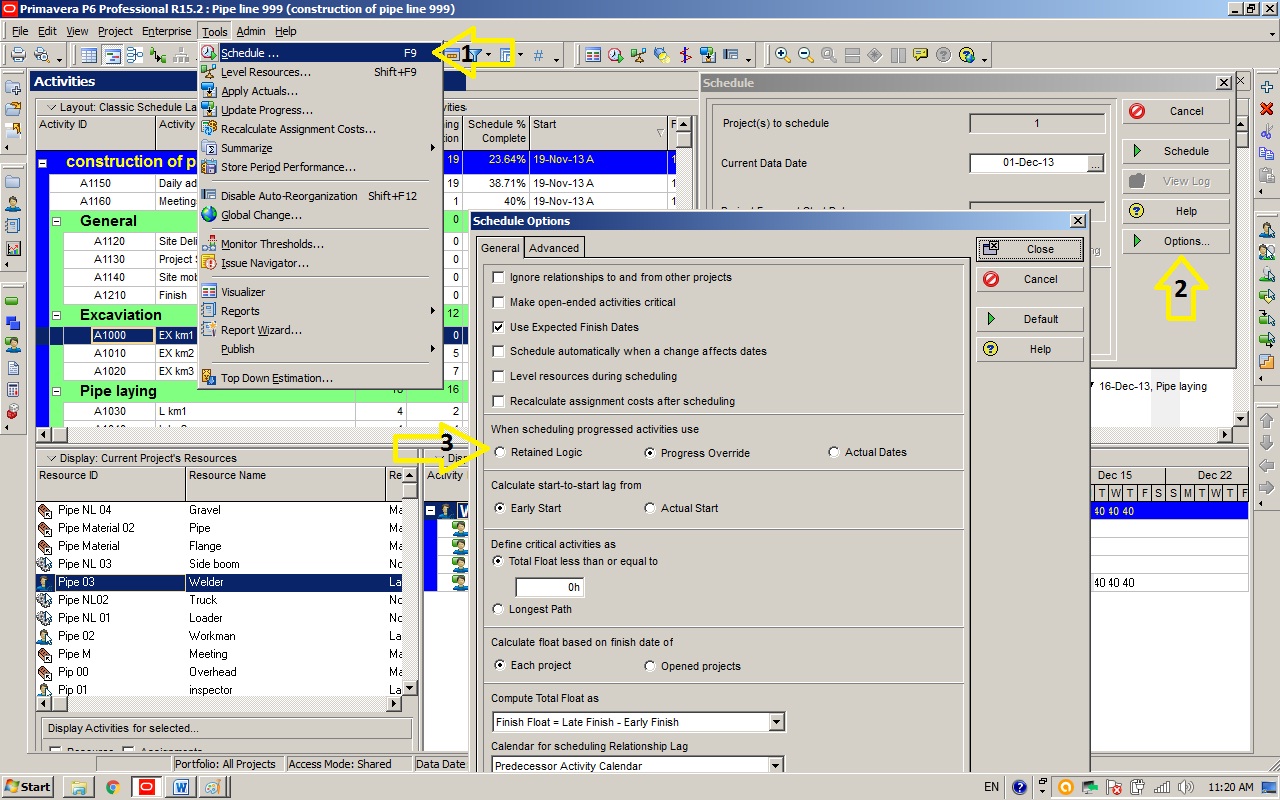
Task: Open Microsoft Word from the taskbar
Action: click(x=181, y=787)
